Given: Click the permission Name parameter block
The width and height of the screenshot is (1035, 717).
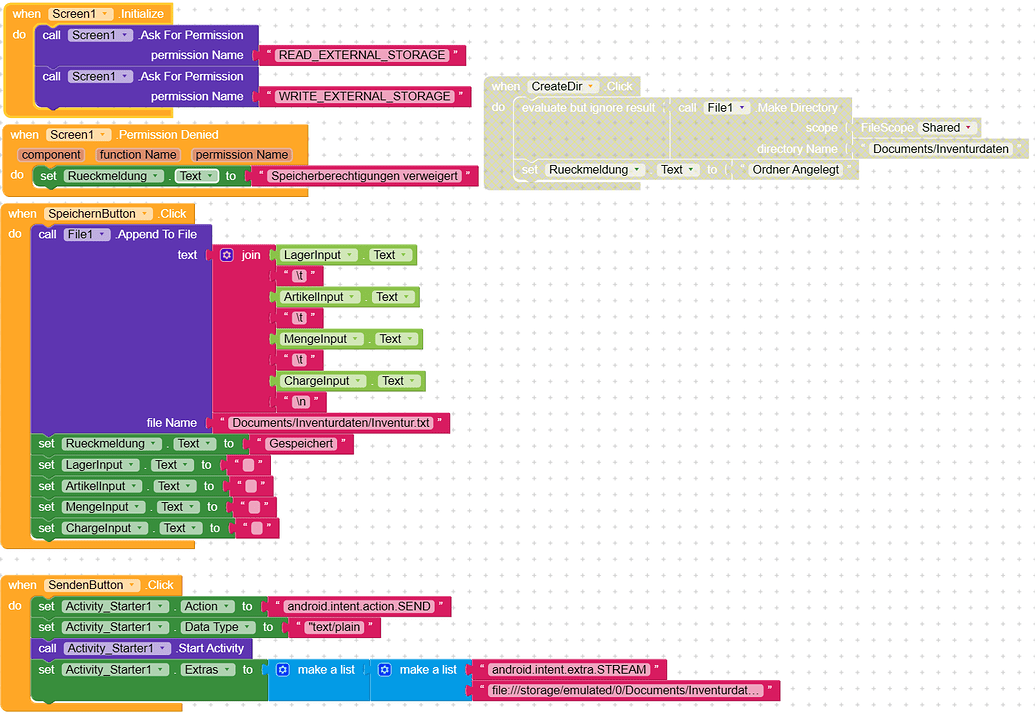Looking at the screenshot, I should (242, 154).
